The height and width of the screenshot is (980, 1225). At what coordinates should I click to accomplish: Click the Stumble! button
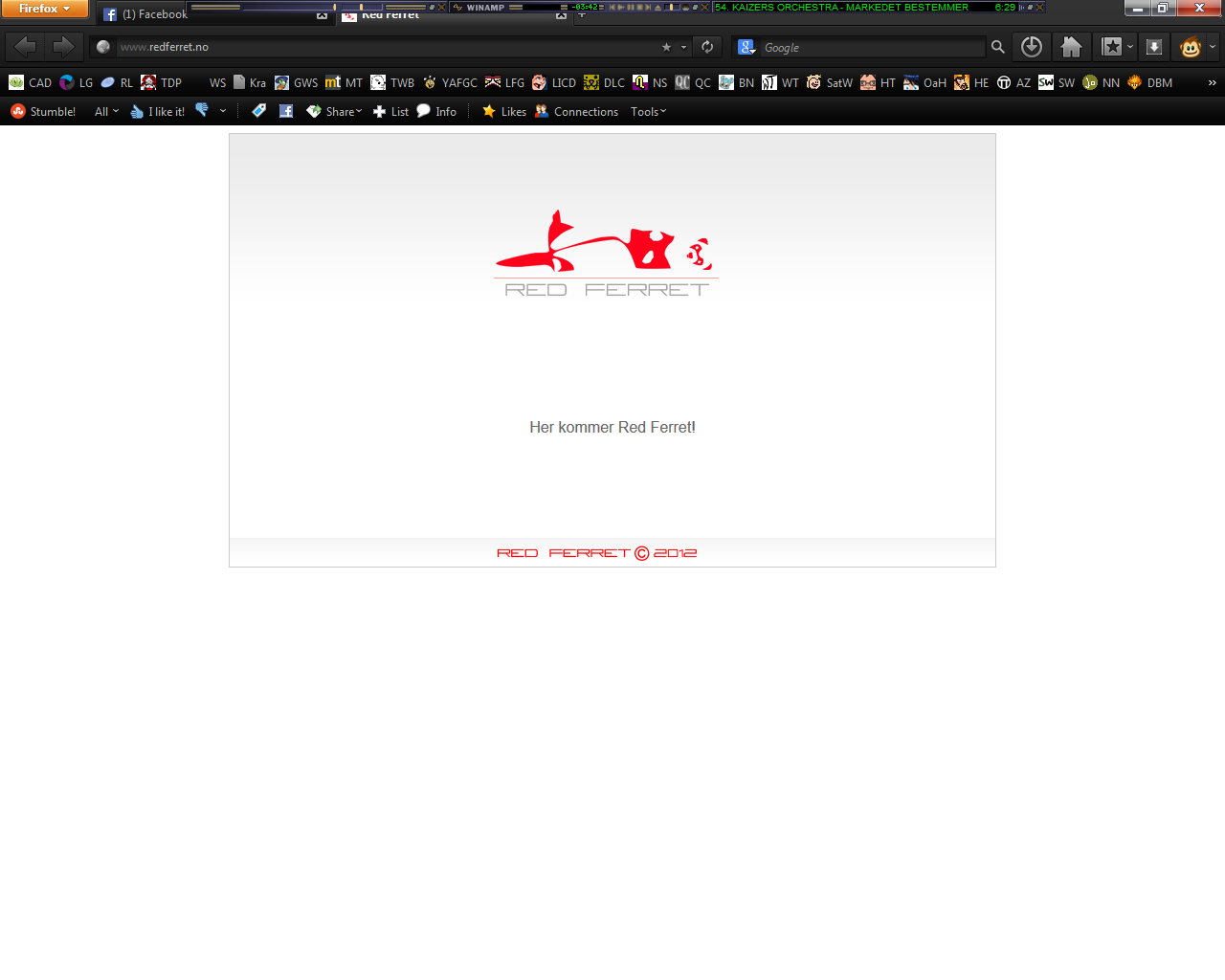[x=43, y=112]
